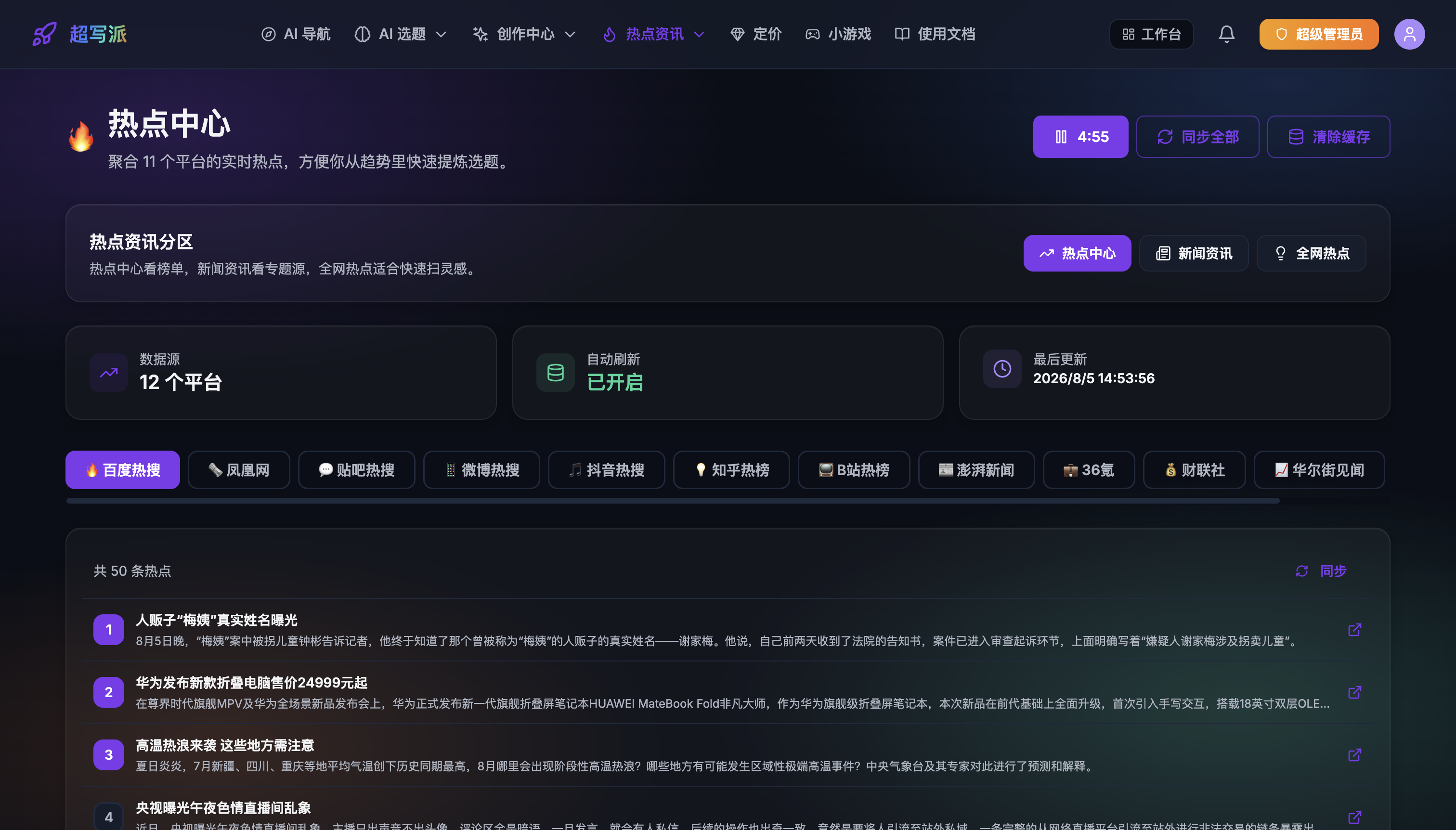Select the 华尔街见闻 tab
1456x830 pixels.
[x=1319, y=470]
